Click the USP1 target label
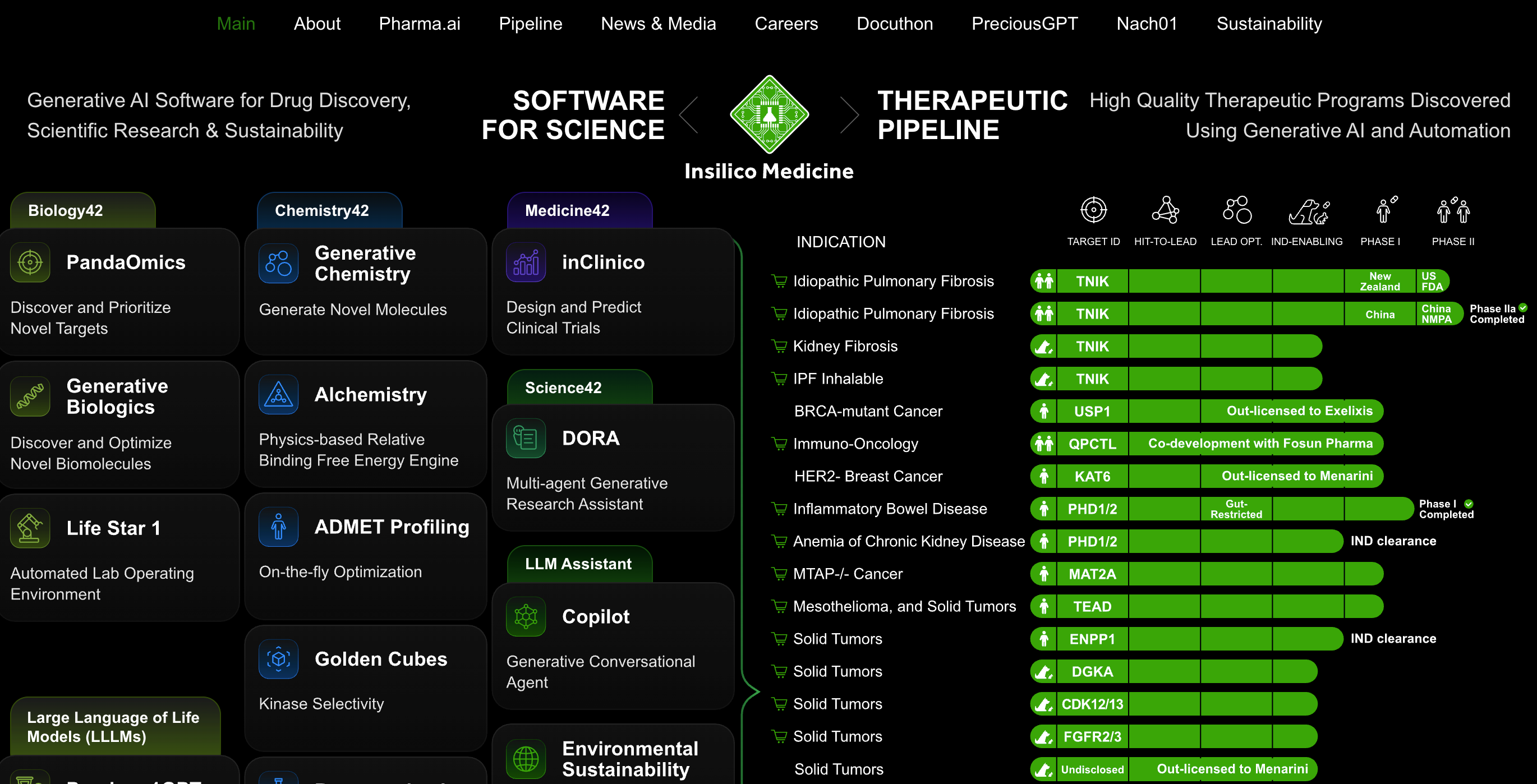Image resolution: width=1537 pixels, height=784 pixels. pyautogui.click(x=1092, y=411)
